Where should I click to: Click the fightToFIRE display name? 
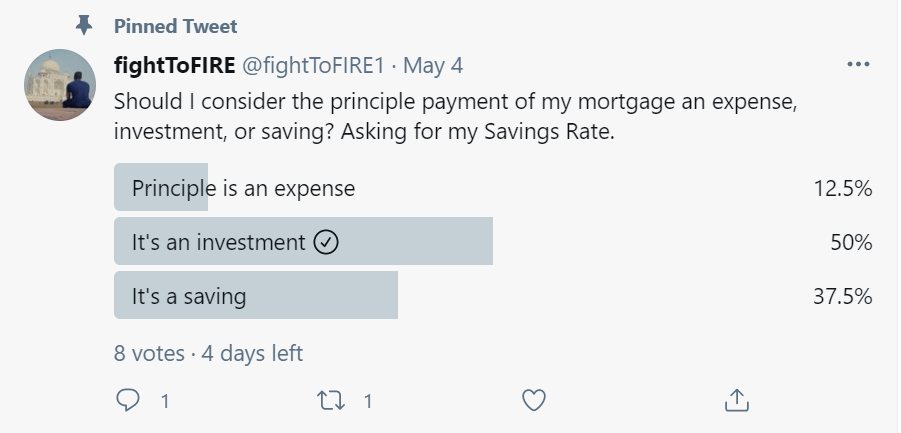[174, 66]
